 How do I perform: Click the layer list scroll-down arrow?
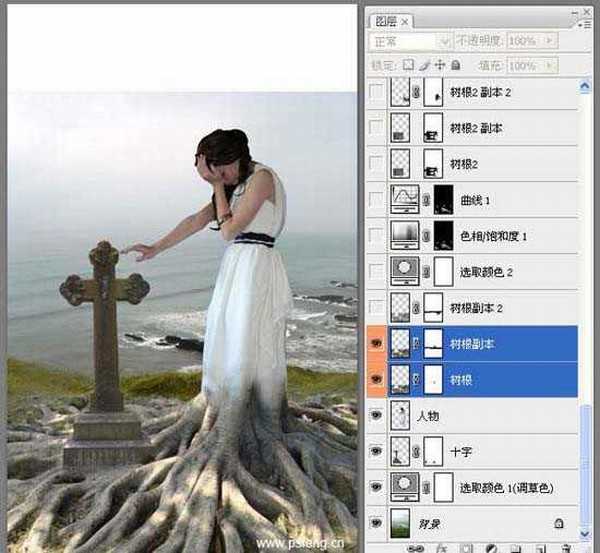tap(585, 533)
